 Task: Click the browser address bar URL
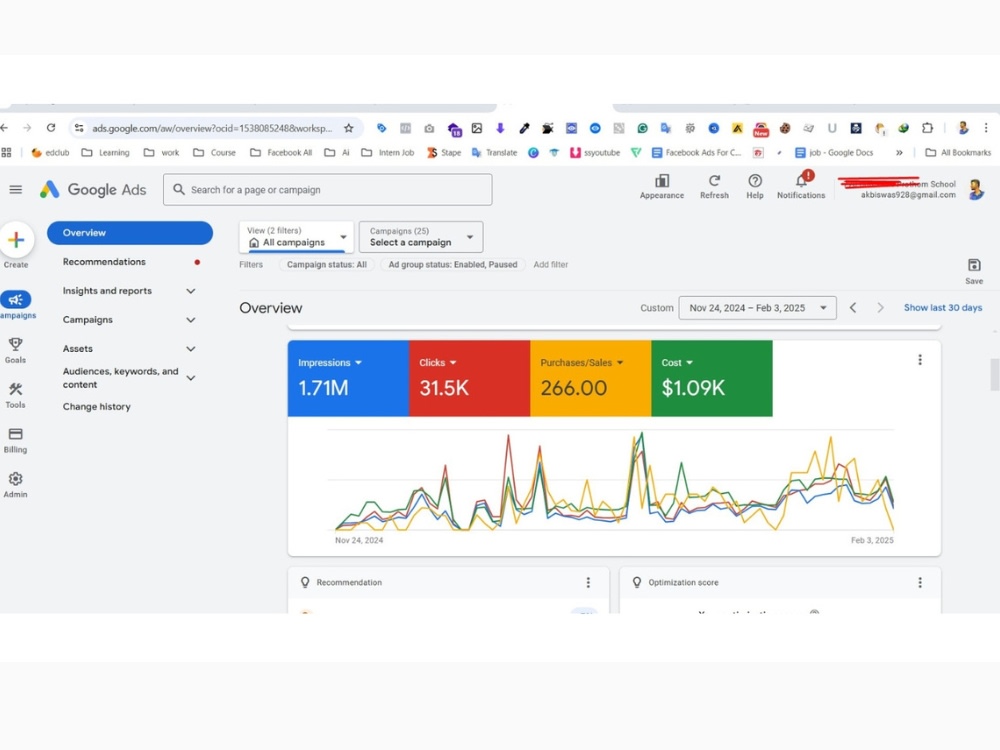click(x=212, y=128)
